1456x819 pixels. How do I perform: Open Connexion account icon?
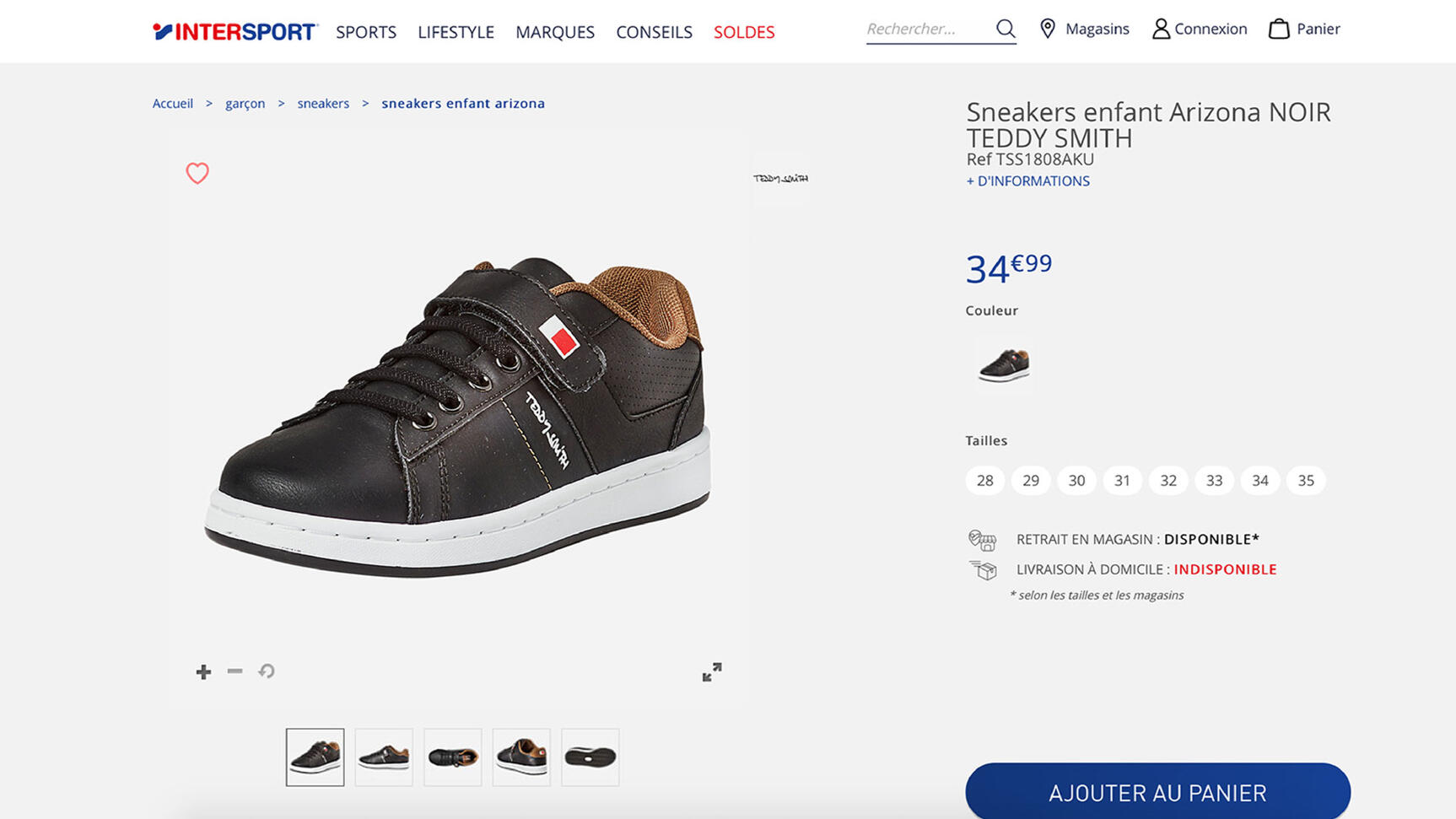click(1161, 29)
